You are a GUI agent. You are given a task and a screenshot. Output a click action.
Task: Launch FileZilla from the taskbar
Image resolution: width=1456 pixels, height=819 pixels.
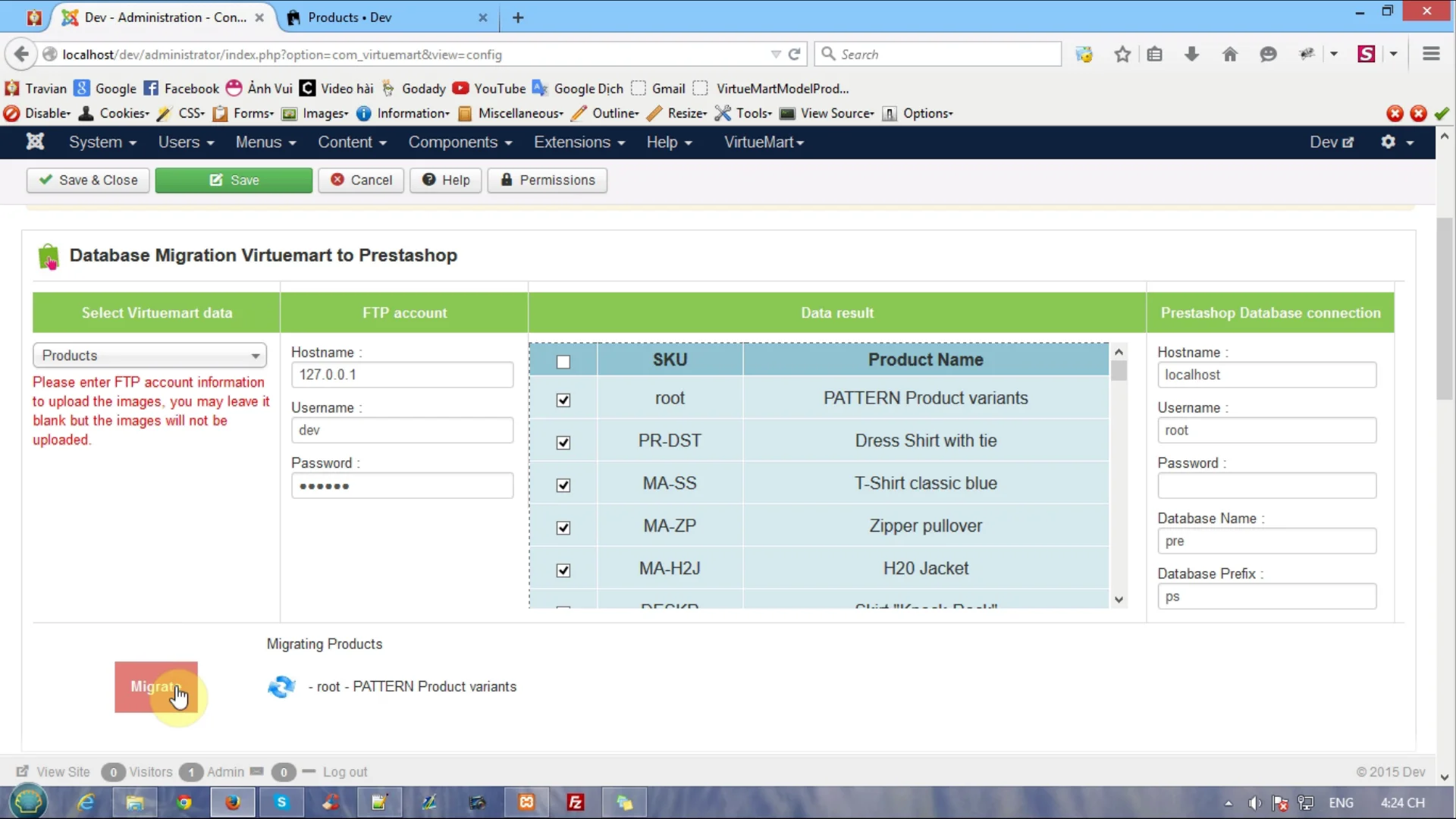[x=575, y=802]
